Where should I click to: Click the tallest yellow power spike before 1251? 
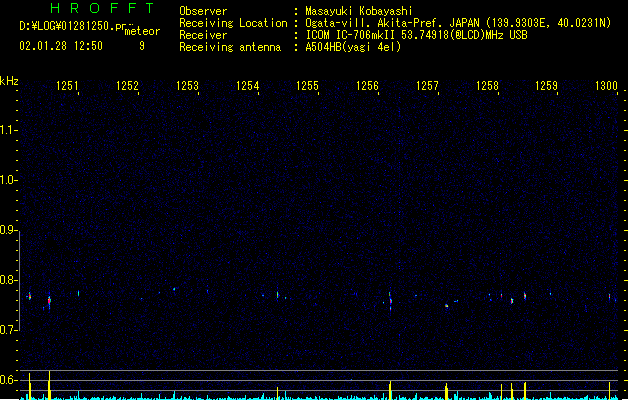[49, 385]
